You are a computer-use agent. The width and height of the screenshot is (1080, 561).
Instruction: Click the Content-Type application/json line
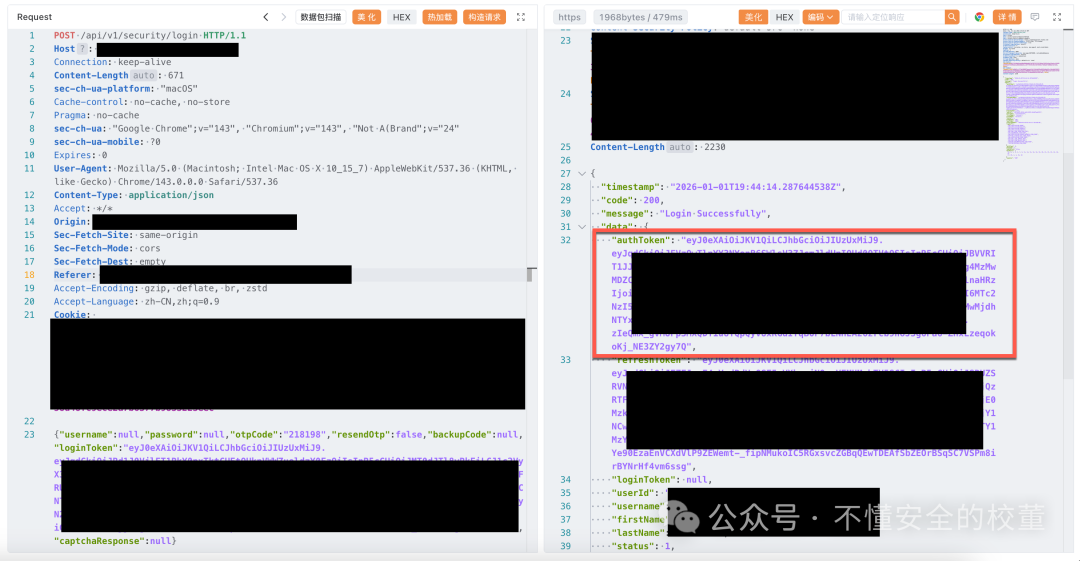(x=134, y=195)
